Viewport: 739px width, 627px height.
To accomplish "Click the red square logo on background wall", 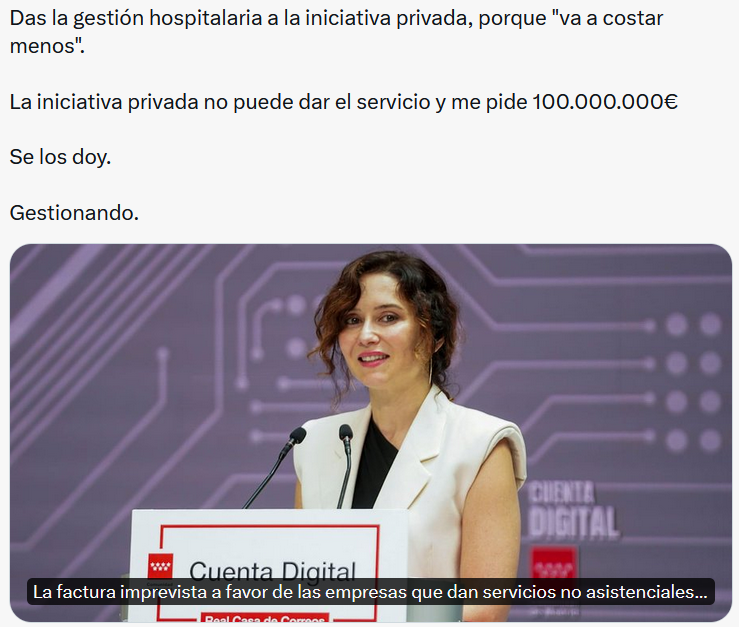I will [x=554, y=564].
